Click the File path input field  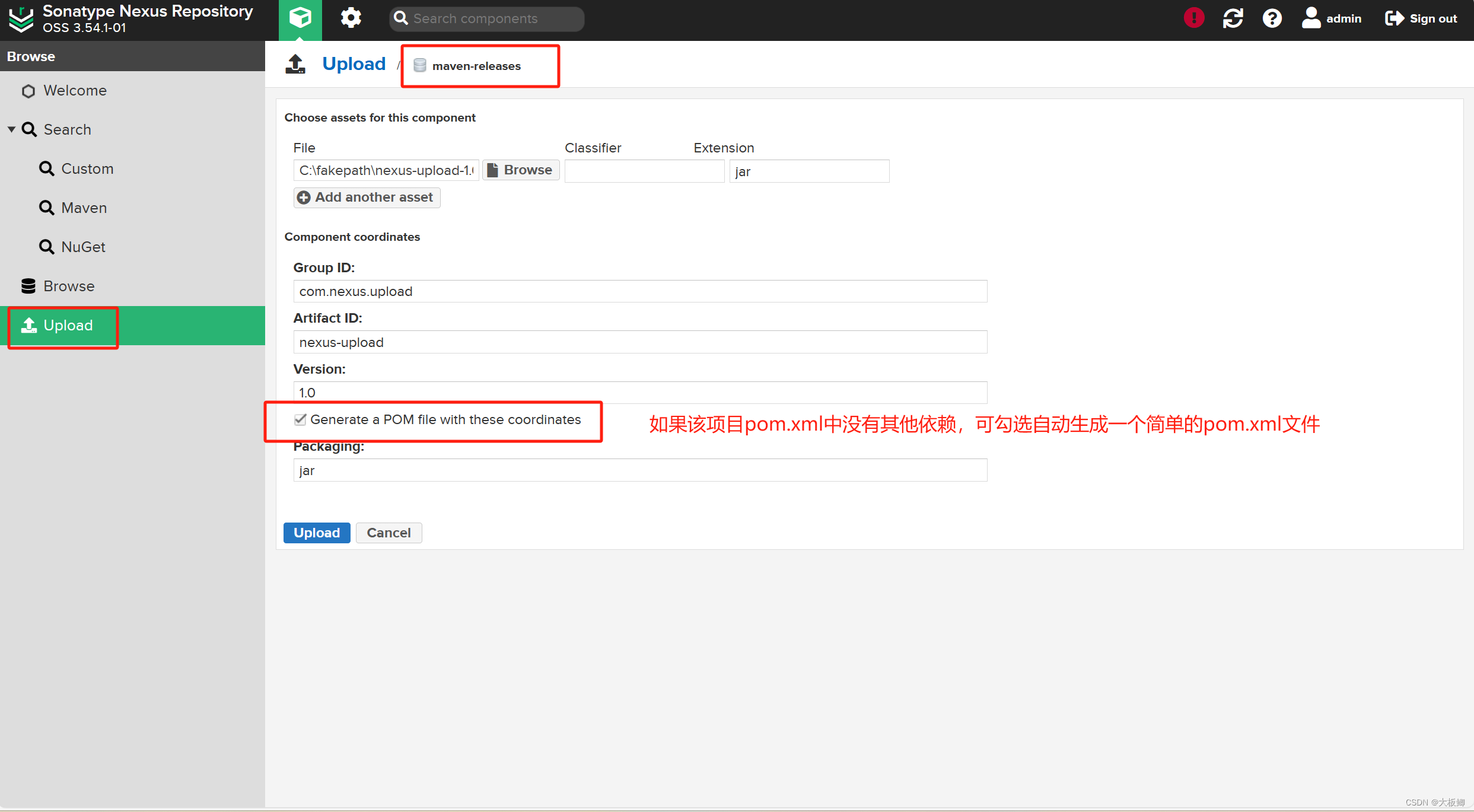point(386,170)
